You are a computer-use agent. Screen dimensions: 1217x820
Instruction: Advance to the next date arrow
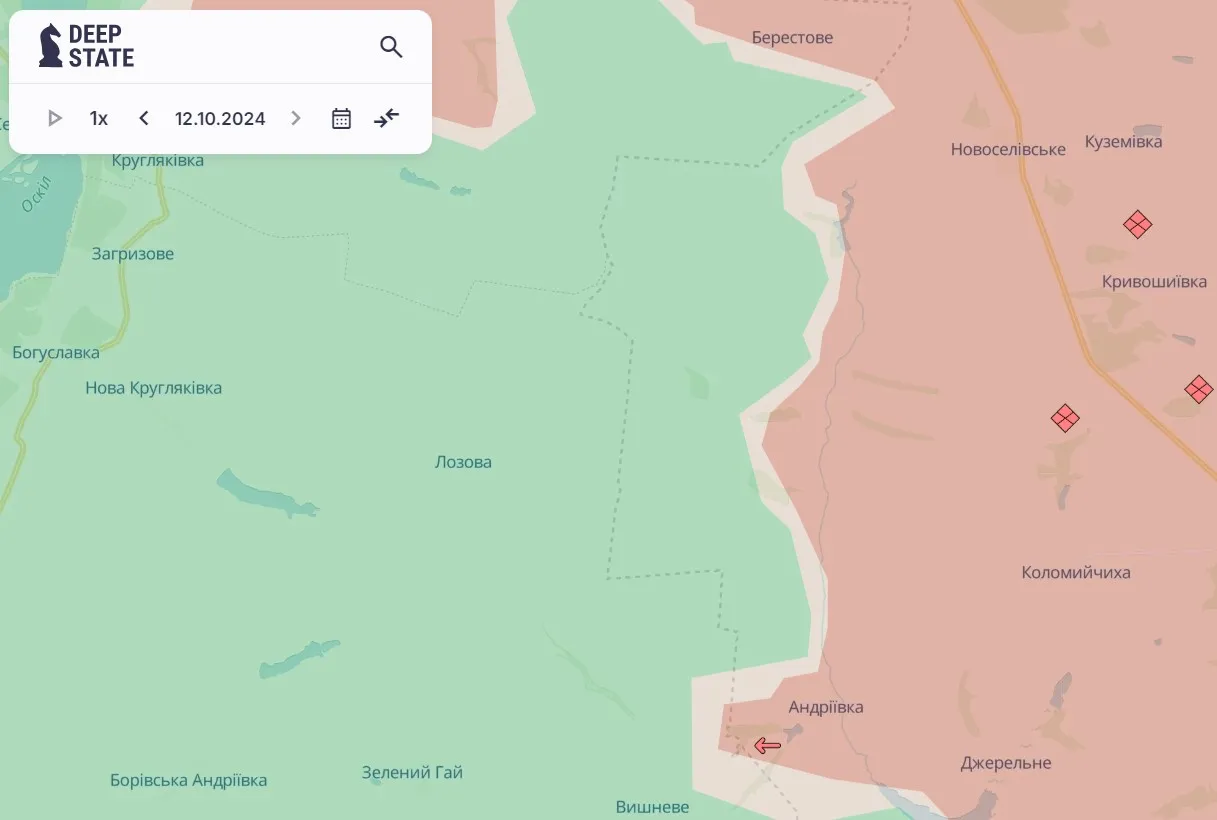click(x=295, y=119)
